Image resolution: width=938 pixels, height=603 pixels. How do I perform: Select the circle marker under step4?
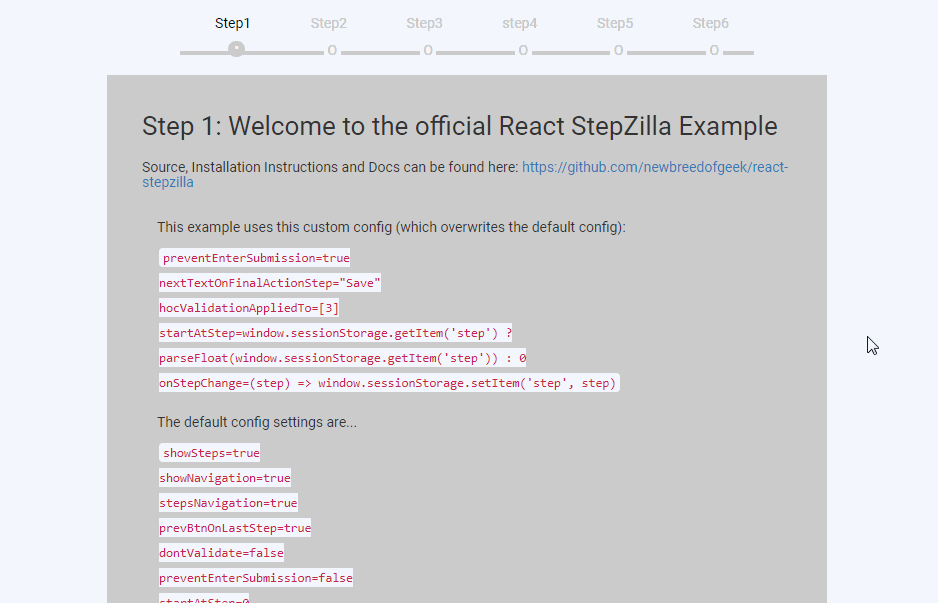[523, 51]
